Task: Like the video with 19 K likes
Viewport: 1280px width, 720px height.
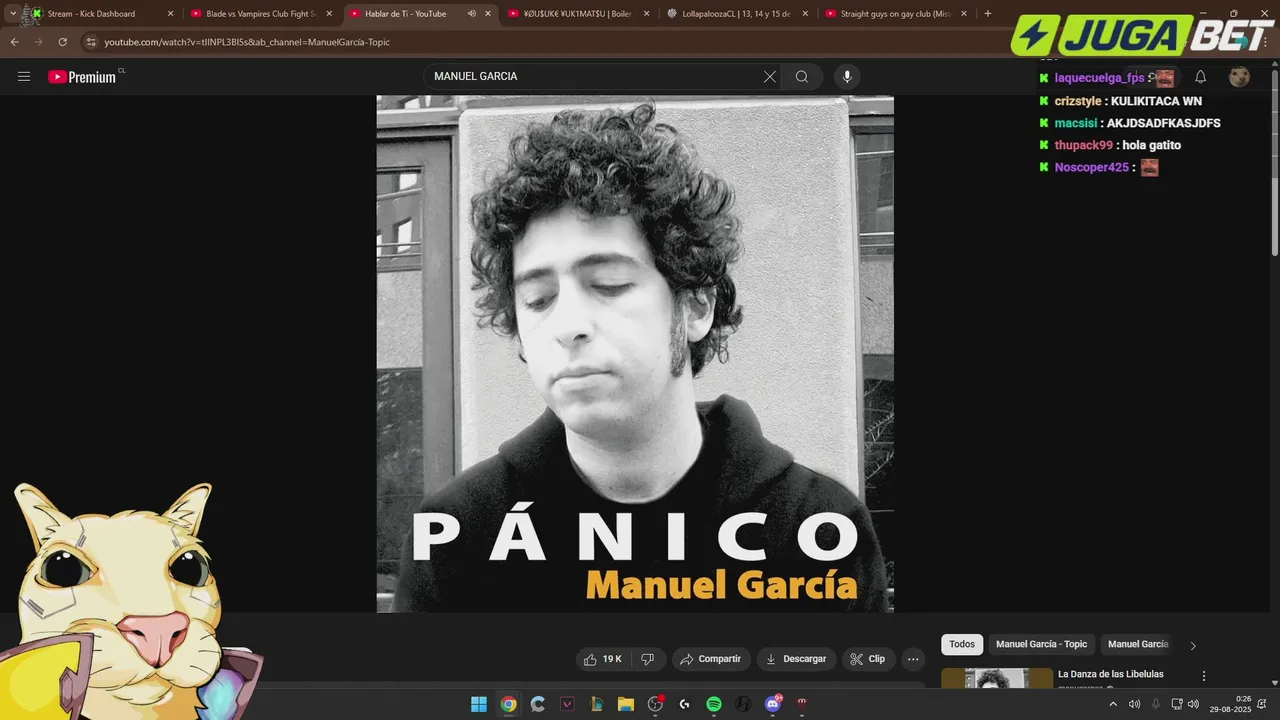Action: pos(603,659)
